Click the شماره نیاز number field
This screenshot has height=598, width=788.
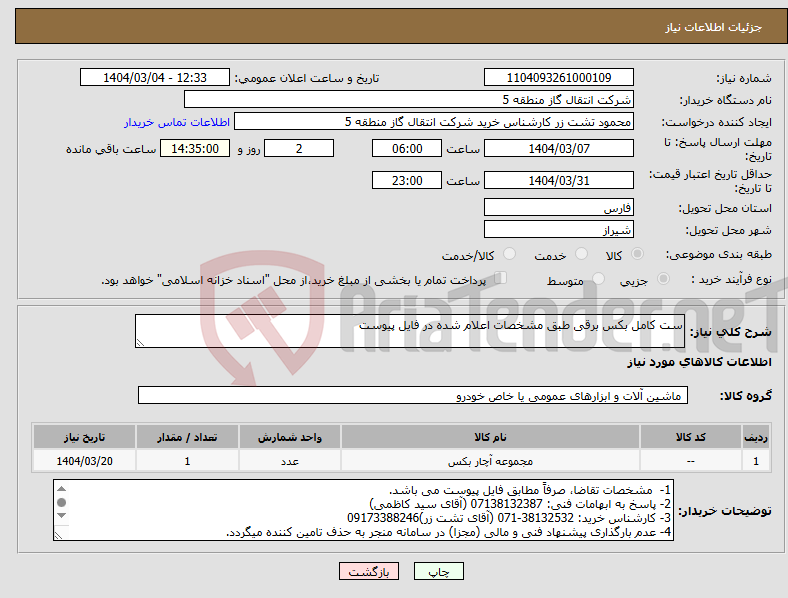click(x=558, y=78)
